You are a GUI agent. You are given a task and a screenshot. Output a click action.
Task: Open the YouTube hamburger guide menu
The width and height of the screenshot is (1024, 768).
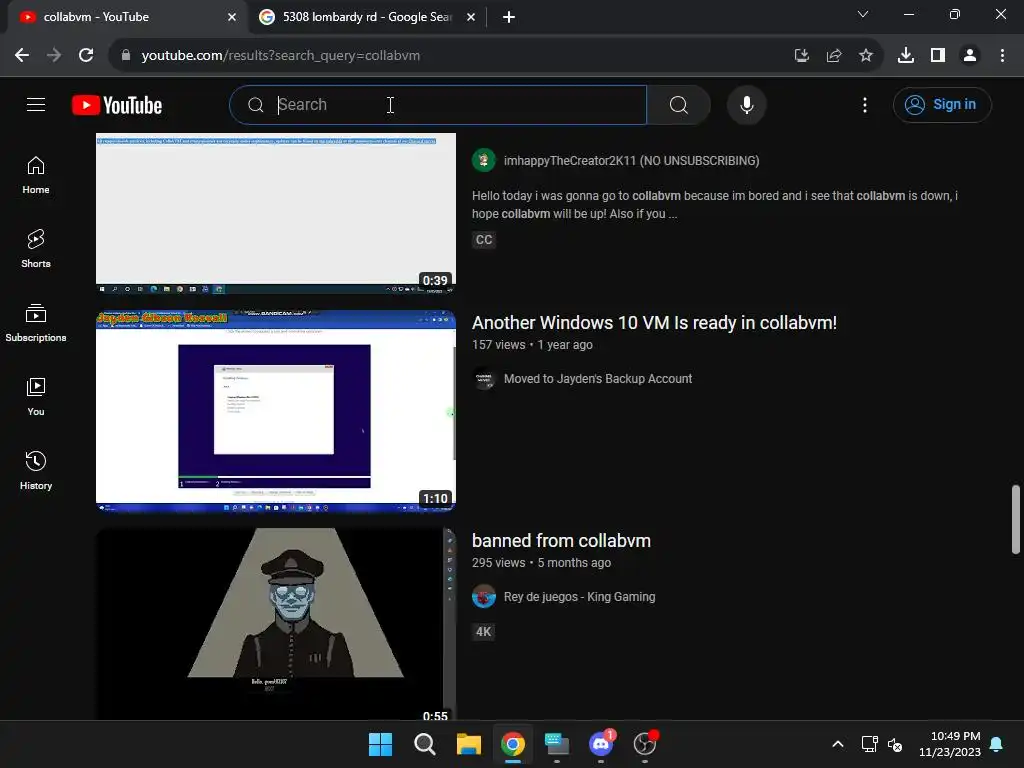click(x=36, y=104)
